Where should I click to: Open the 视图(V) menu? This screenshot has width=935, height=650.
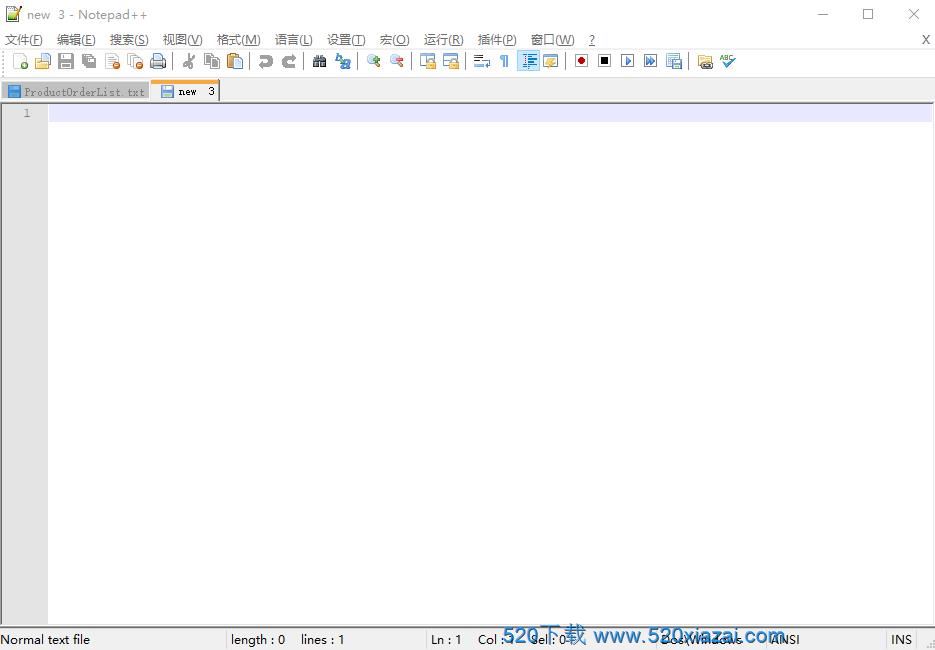(x=182, y=40)
